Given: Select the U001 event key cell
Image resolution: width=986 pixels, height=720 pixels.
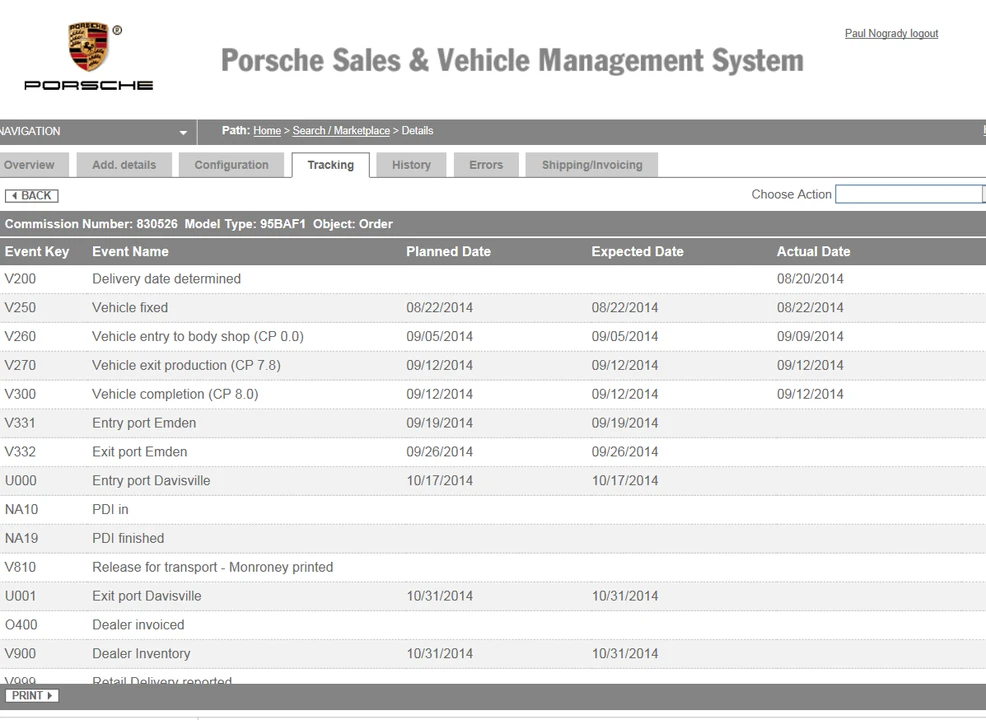Looking at the screenshot, I should (x=21, y=596).
